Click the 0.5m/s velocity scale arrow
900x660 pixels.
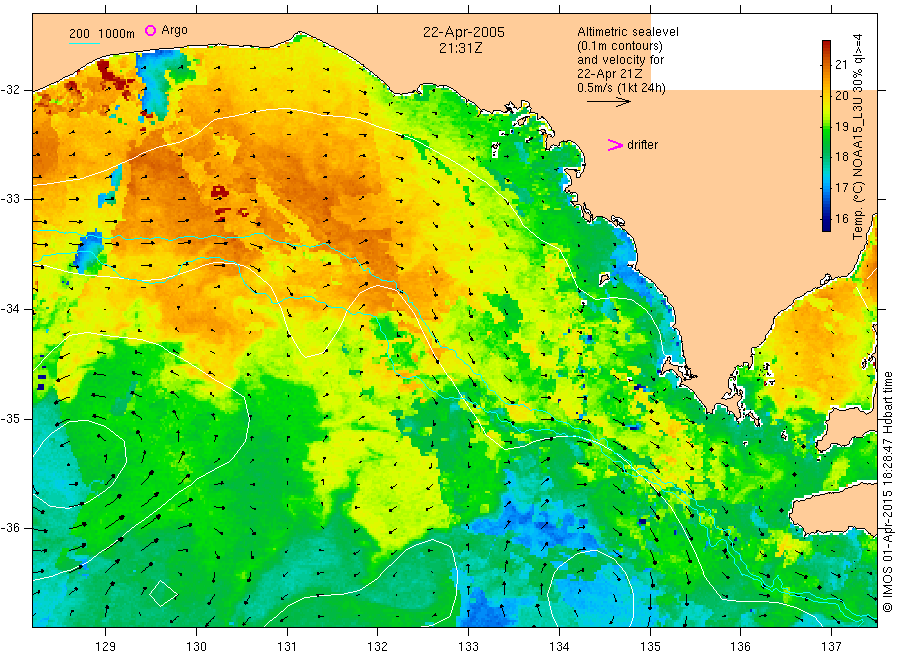(608, 102)
